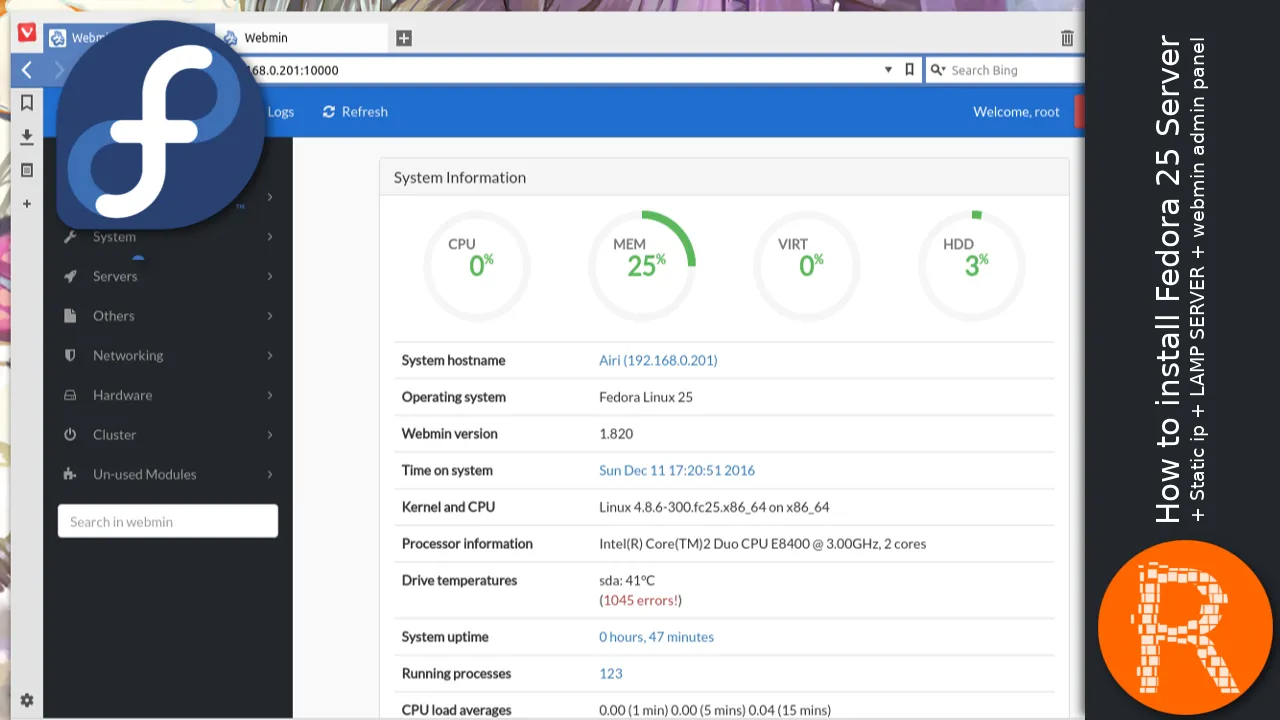Viewport: 1280px width, 720px height.
Task: Click the shield icon beside Networking
Action: (x=70, y=355)
